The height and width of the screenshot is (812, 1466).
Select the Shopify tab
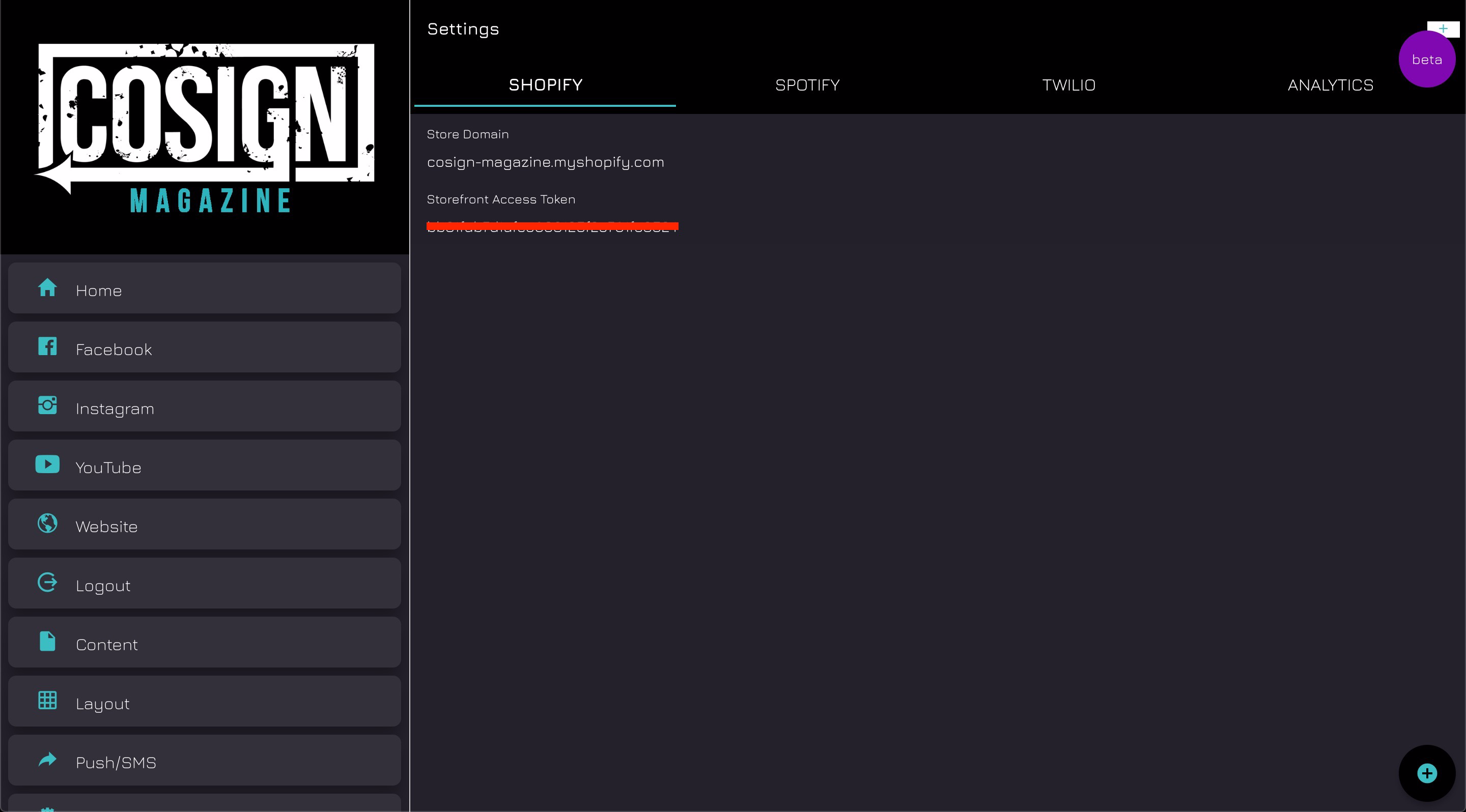(x=545, y=85)
